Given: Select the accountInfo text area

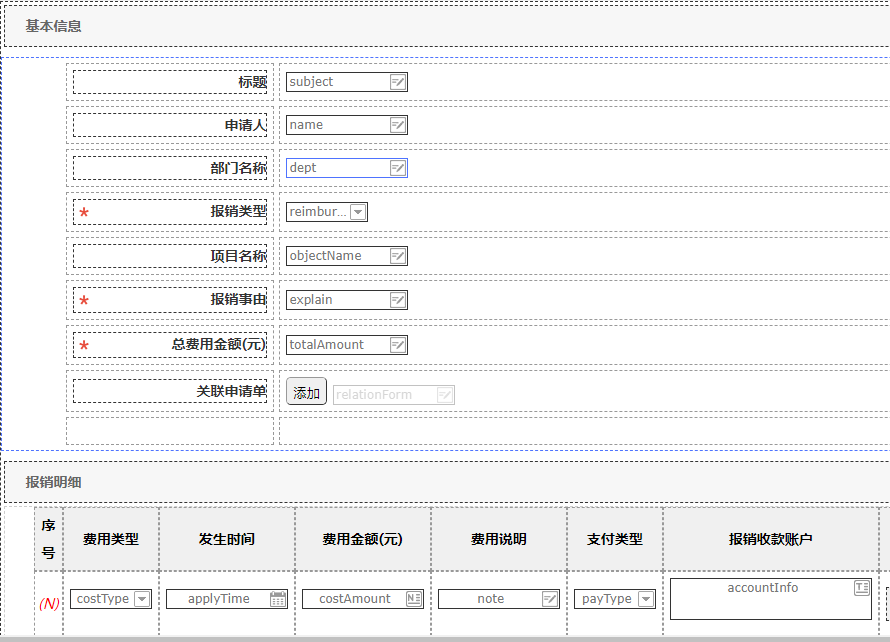Looking at the screenshot, I should [x=771, y=599].
